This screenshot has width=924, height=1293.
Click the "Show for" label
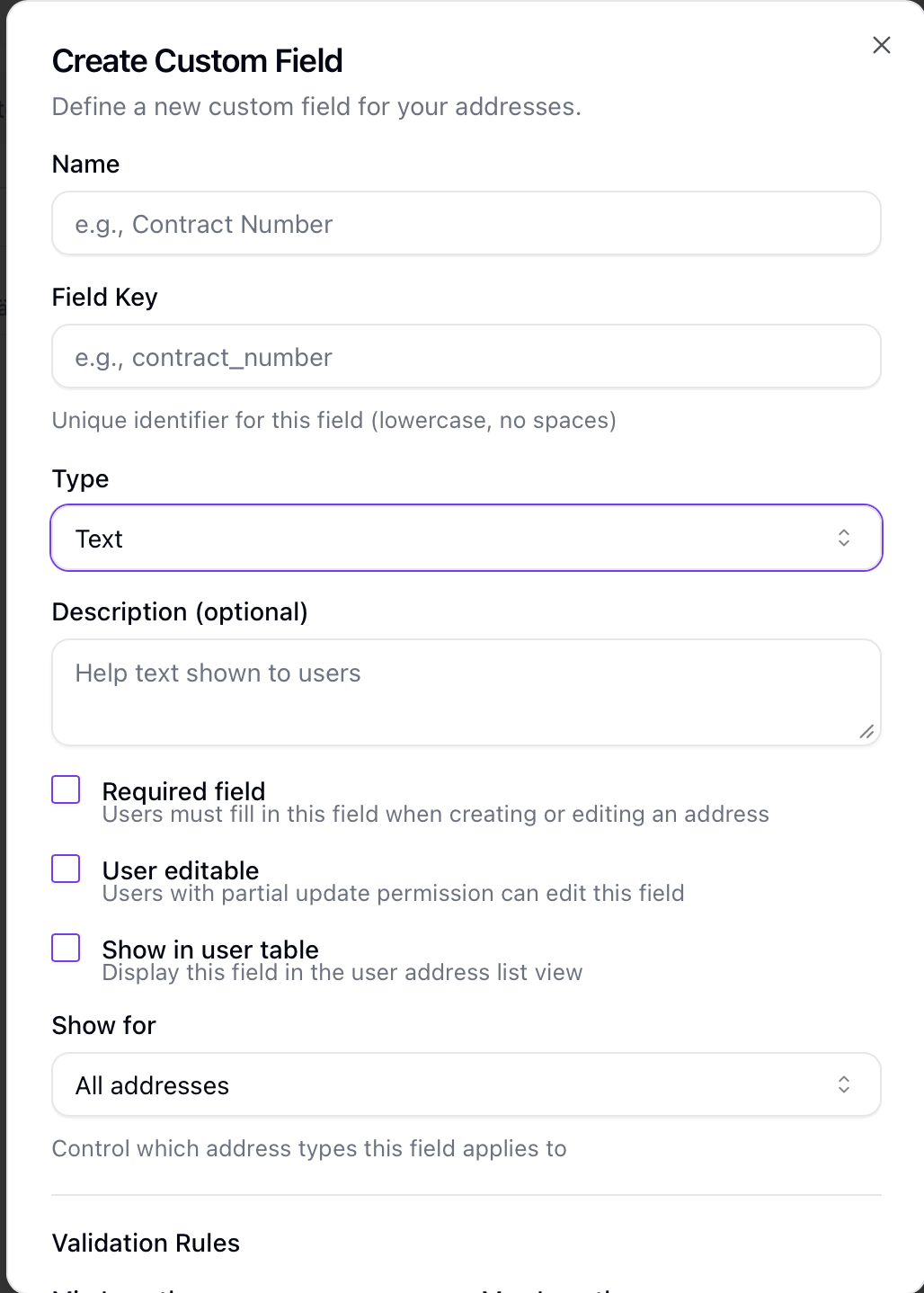[x=103, y=1026]
